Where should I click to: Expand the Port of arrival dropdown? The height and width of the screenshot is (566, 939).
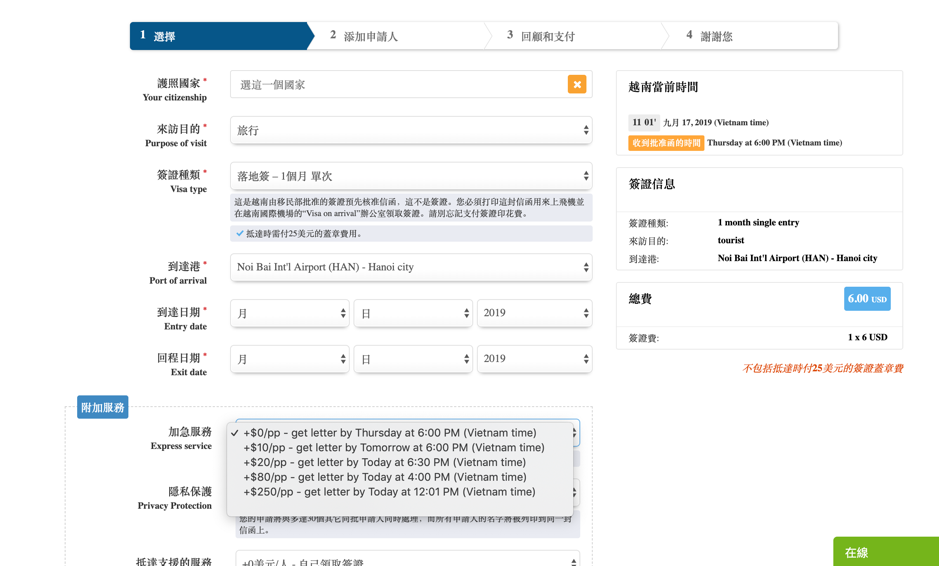(x=410, y=267)
